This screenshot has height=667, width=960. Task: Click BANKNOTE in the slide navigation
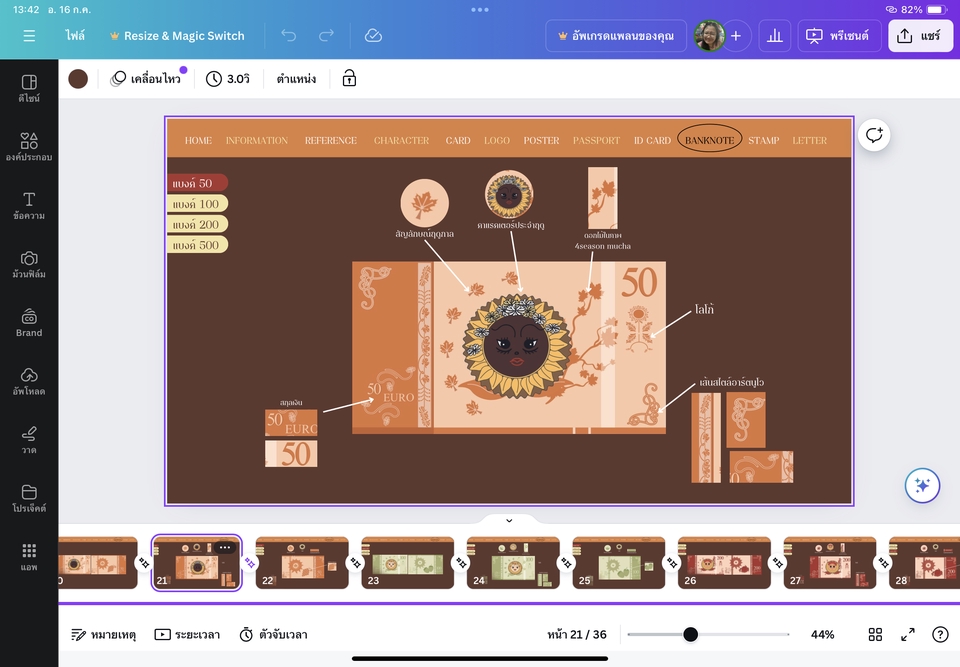tap(710, 140)
